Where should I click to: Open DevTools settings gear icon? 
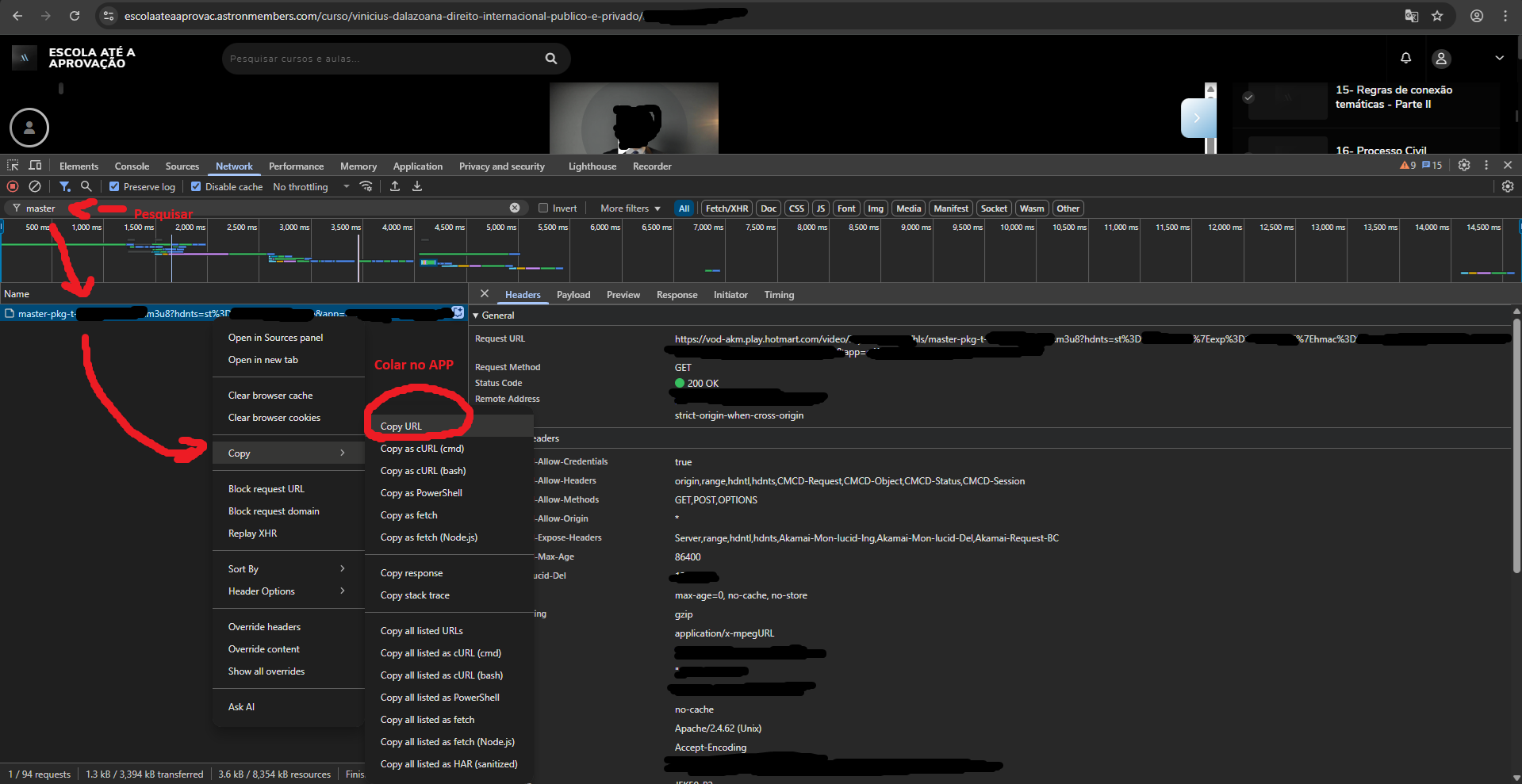pos(1464,165)
